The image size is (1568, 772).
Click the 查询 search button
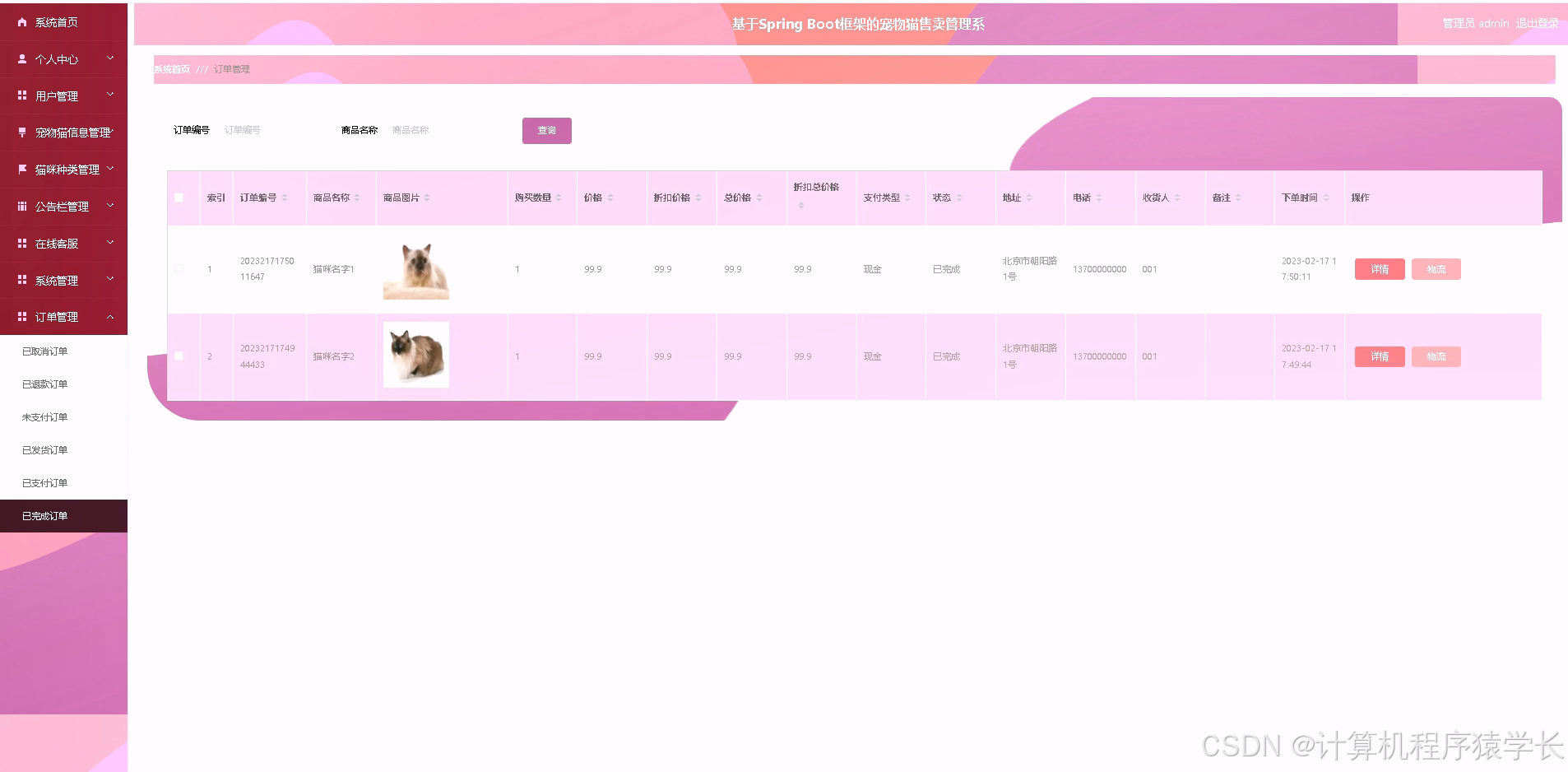pyautogui.click(x=547, y=131)
